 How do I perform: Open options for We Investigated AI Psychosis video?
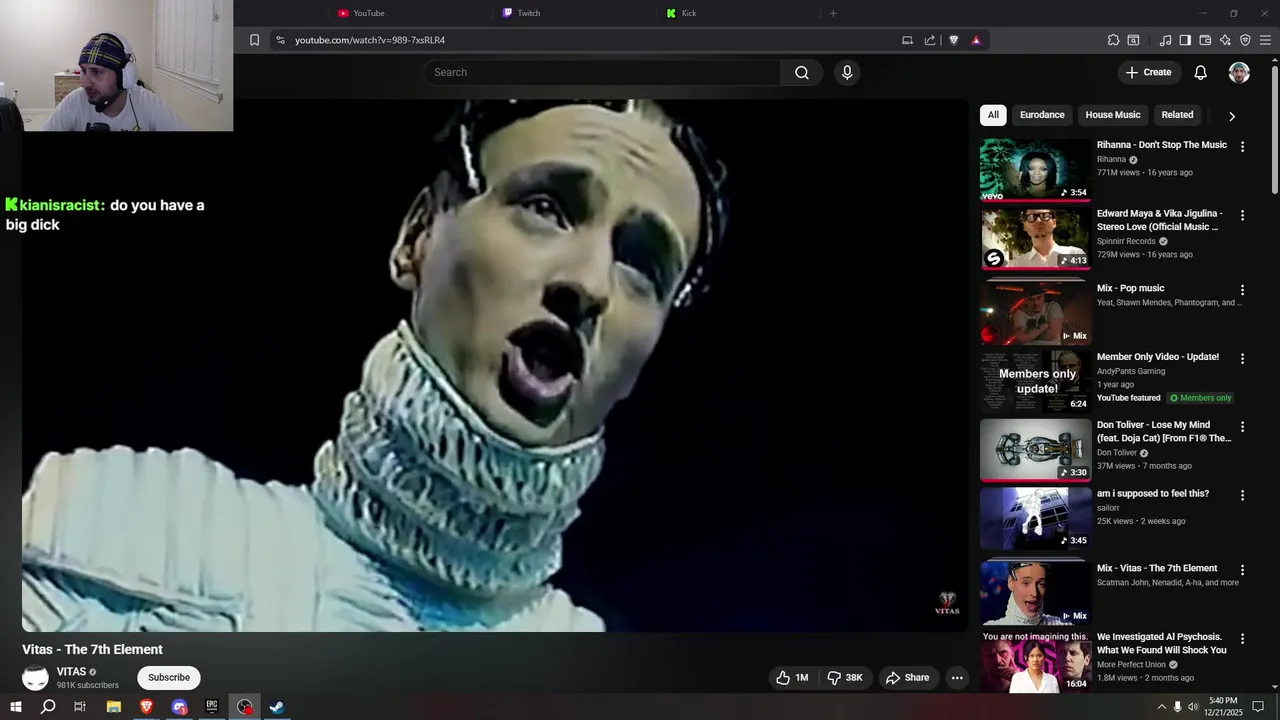[x=1242, y=638]
